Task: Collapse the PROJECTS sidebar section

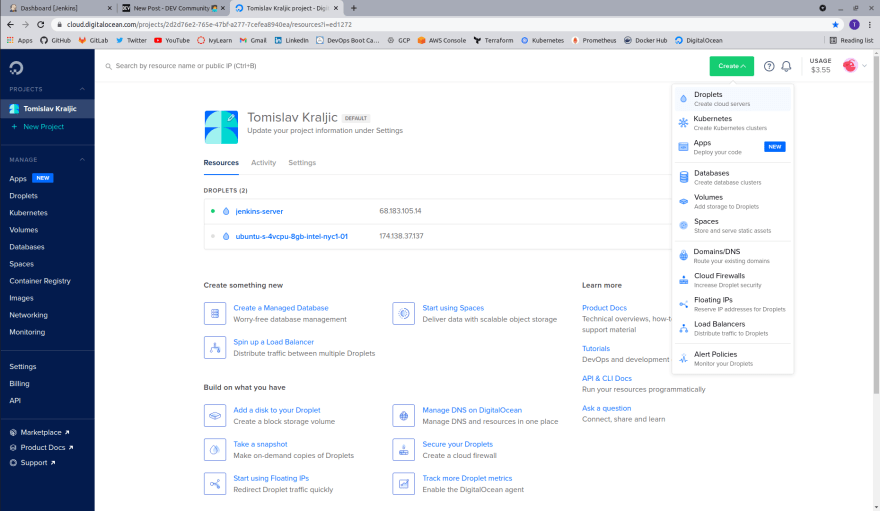Action: pyautogui.click(x=82, y=89)
